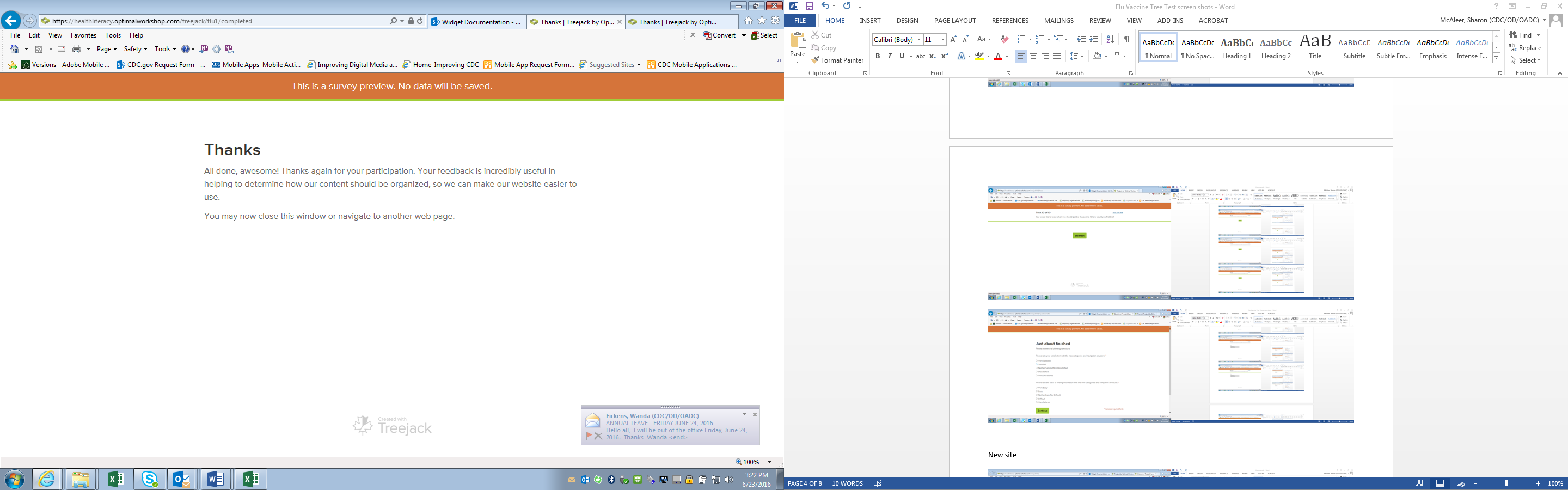The height and width of the screenshot is (490, 1568).
Task: Open the DESIGN ribbon tab
Action: tap(907, 21)
